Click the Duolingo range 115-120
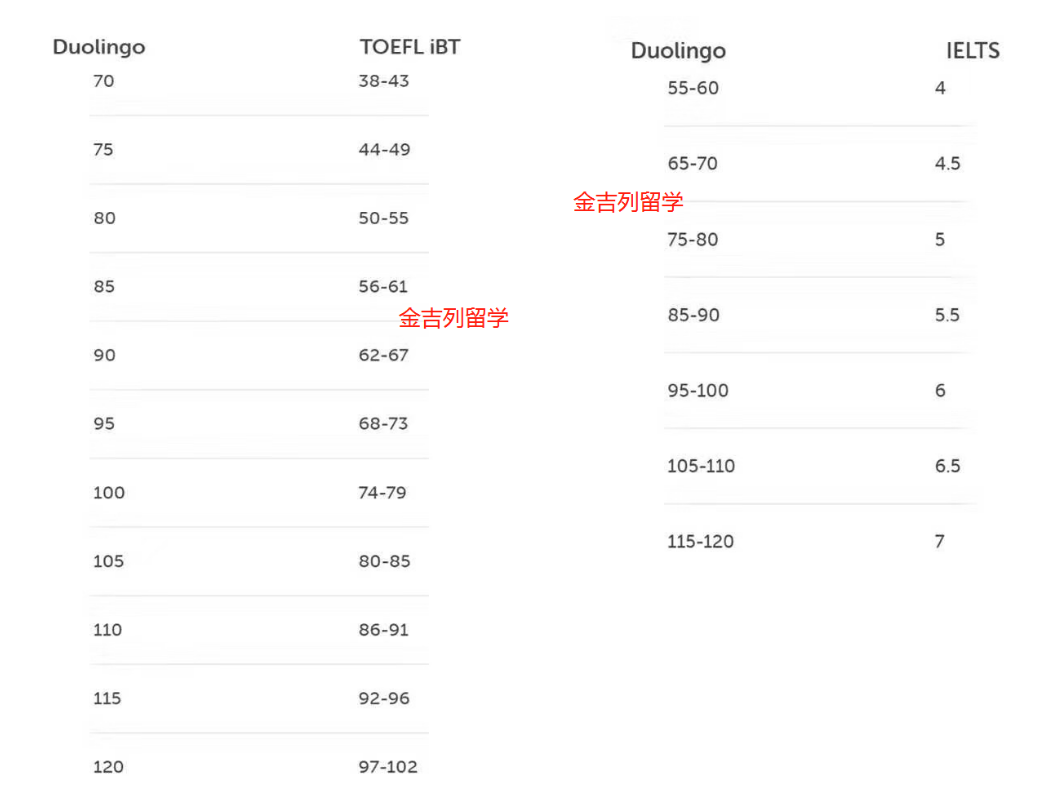 pos(700,542)
